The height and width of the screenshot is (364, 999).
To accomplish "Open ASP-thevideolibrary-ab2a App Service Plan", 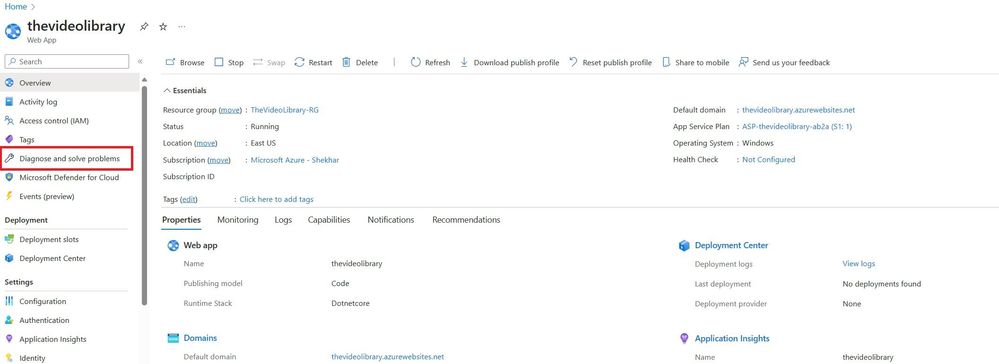I will [797, 127].
